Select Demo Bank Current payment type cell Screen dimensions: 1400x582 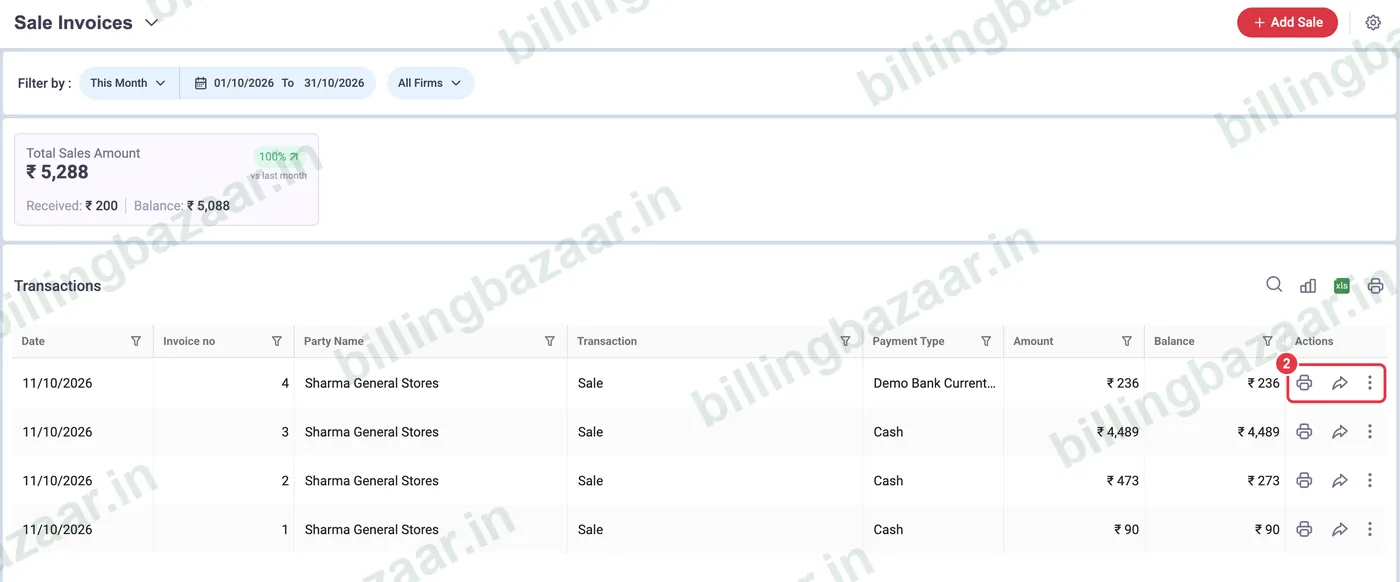point(934,383)
